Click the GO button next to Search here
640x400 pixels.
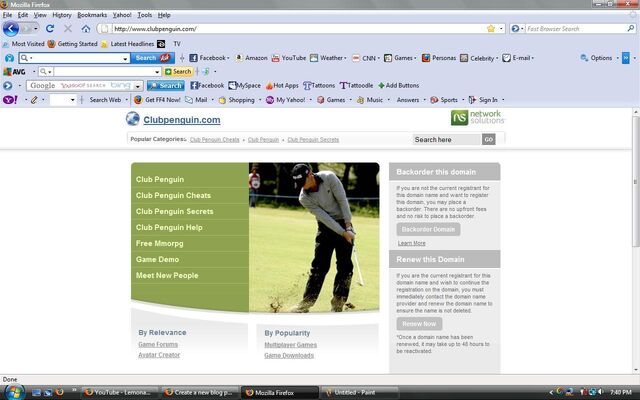coord(489,140)
